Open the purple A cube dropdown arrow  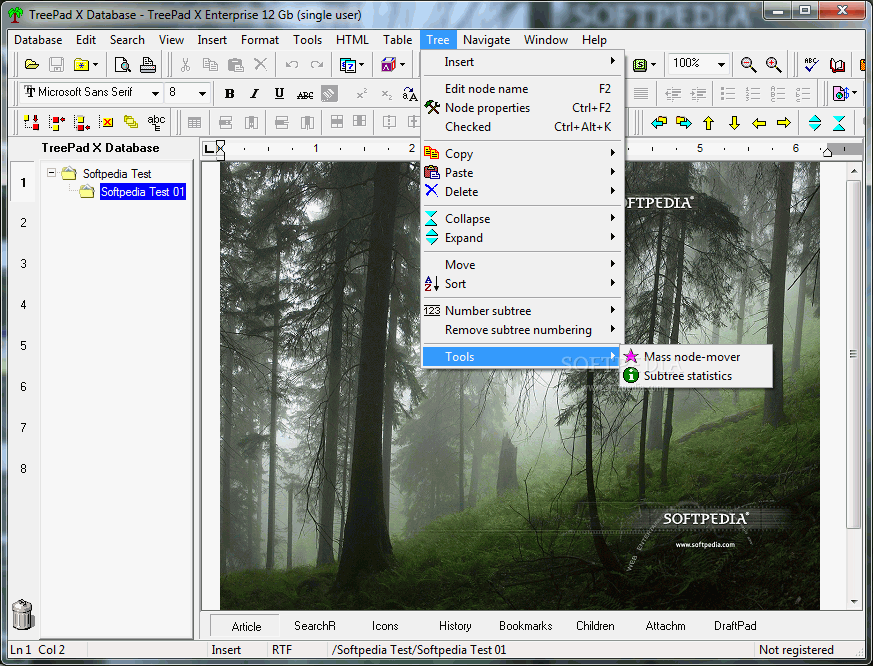click(402, 65)
